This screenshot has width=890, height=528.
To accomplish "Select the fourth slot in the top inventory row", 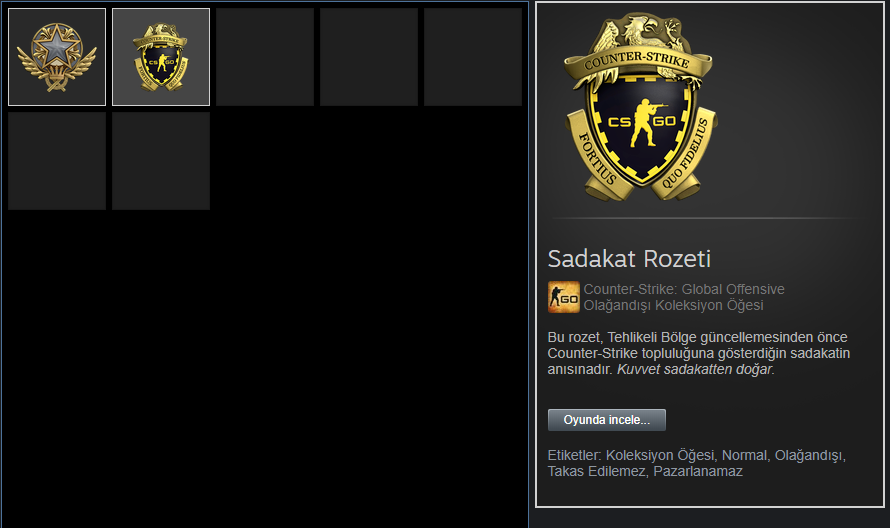I will coord(369,57).
